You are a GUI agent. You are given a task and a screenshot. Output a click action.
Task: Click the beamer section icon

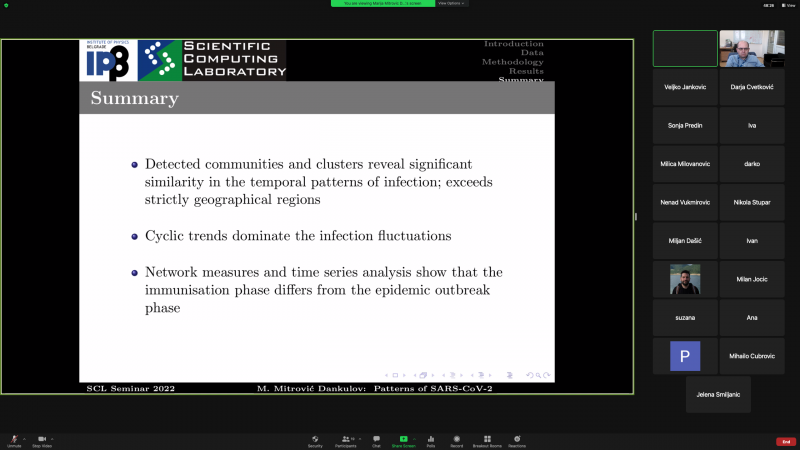(481, 376)
